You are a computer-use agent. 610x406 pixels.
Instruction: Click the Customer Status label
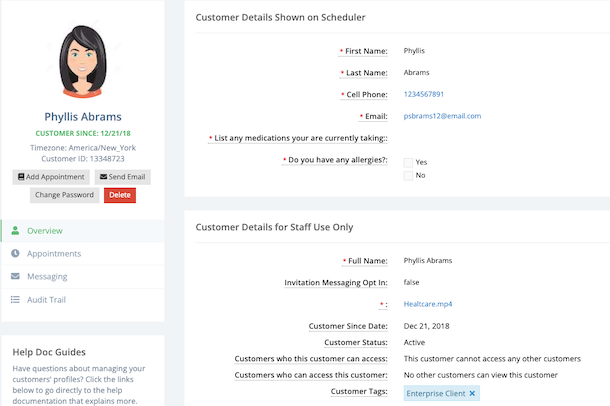356,342
